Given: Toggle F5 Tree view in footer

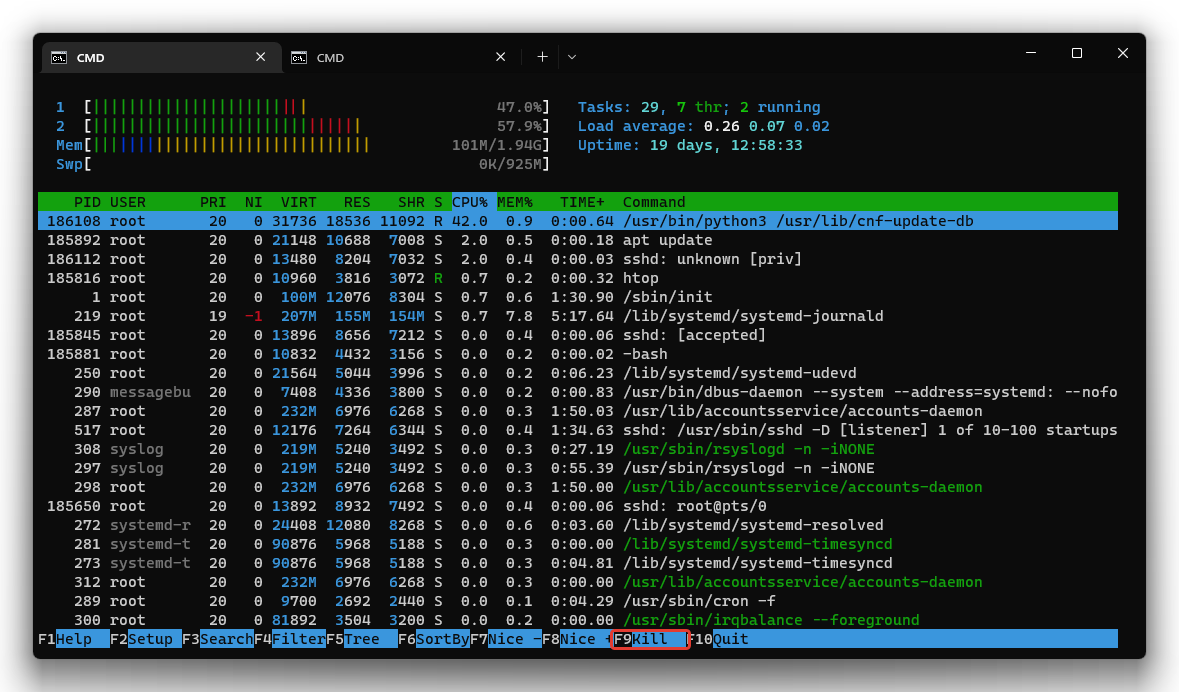Looking at the screenshot, I should [362, 639].
